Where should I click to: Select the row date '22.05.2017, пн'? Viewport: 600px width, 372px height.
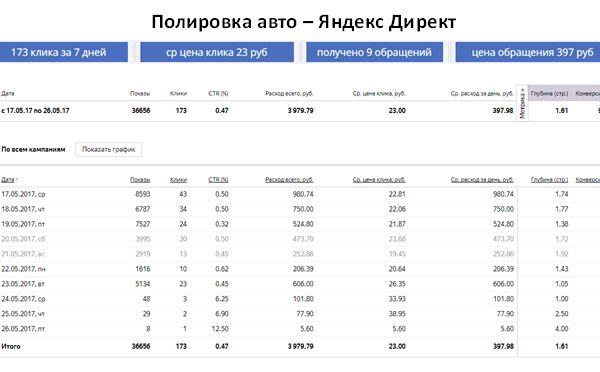[x=23, y=269]
